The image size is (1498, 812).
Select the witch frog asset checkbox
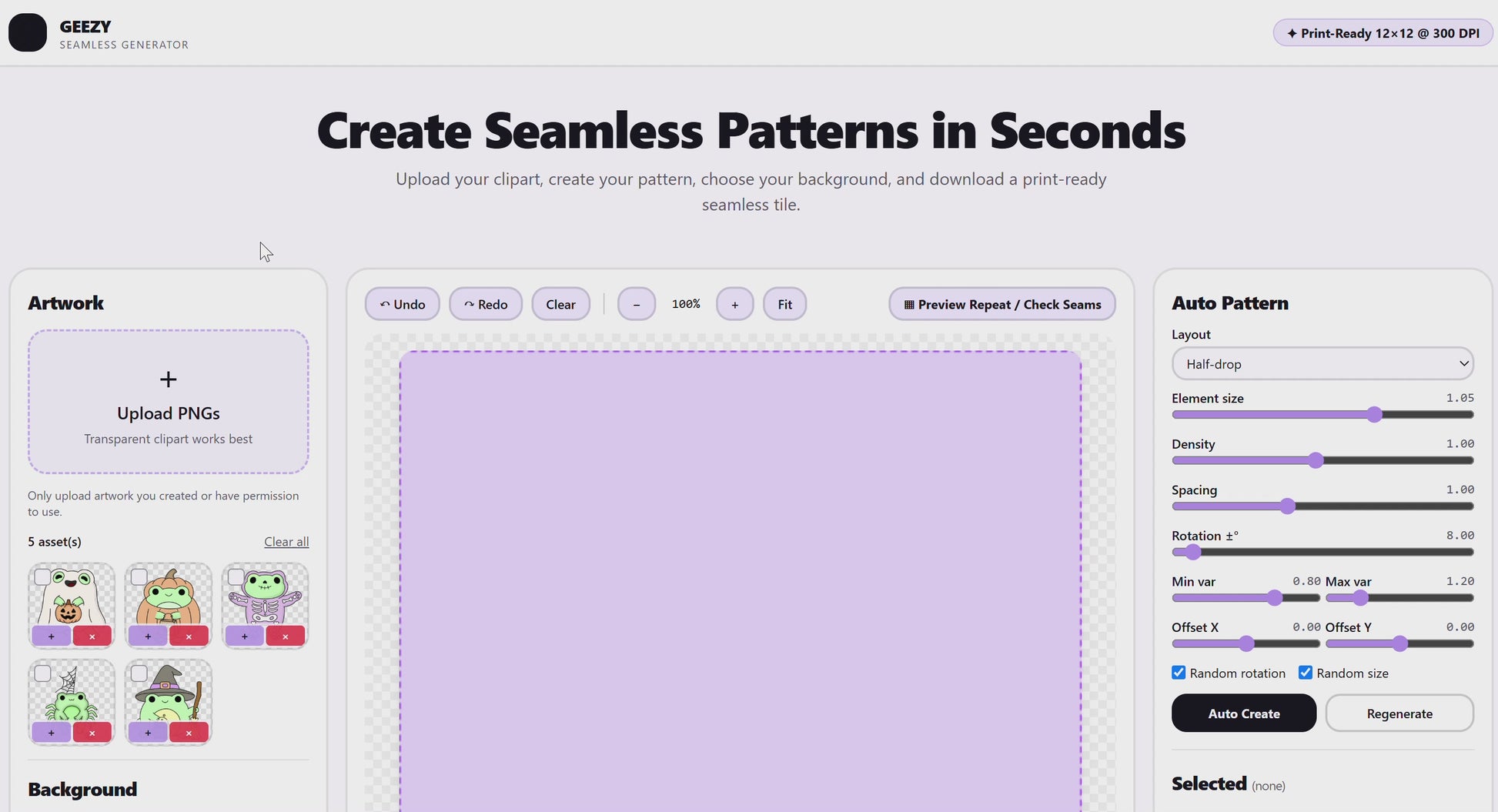point(139,673)
